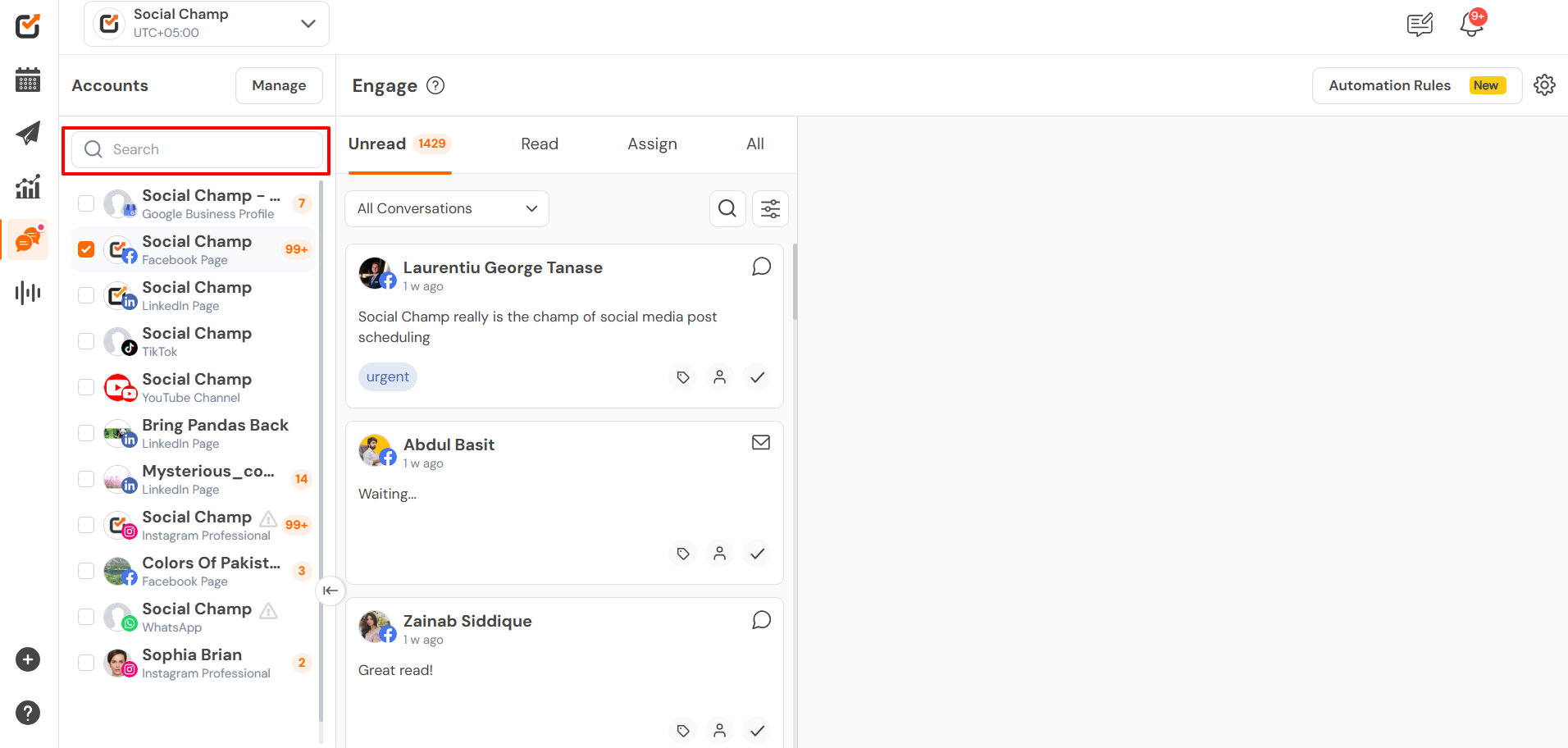
Task: Click the assign person icon on Abdul Basit card
Action: click(720, 554)
